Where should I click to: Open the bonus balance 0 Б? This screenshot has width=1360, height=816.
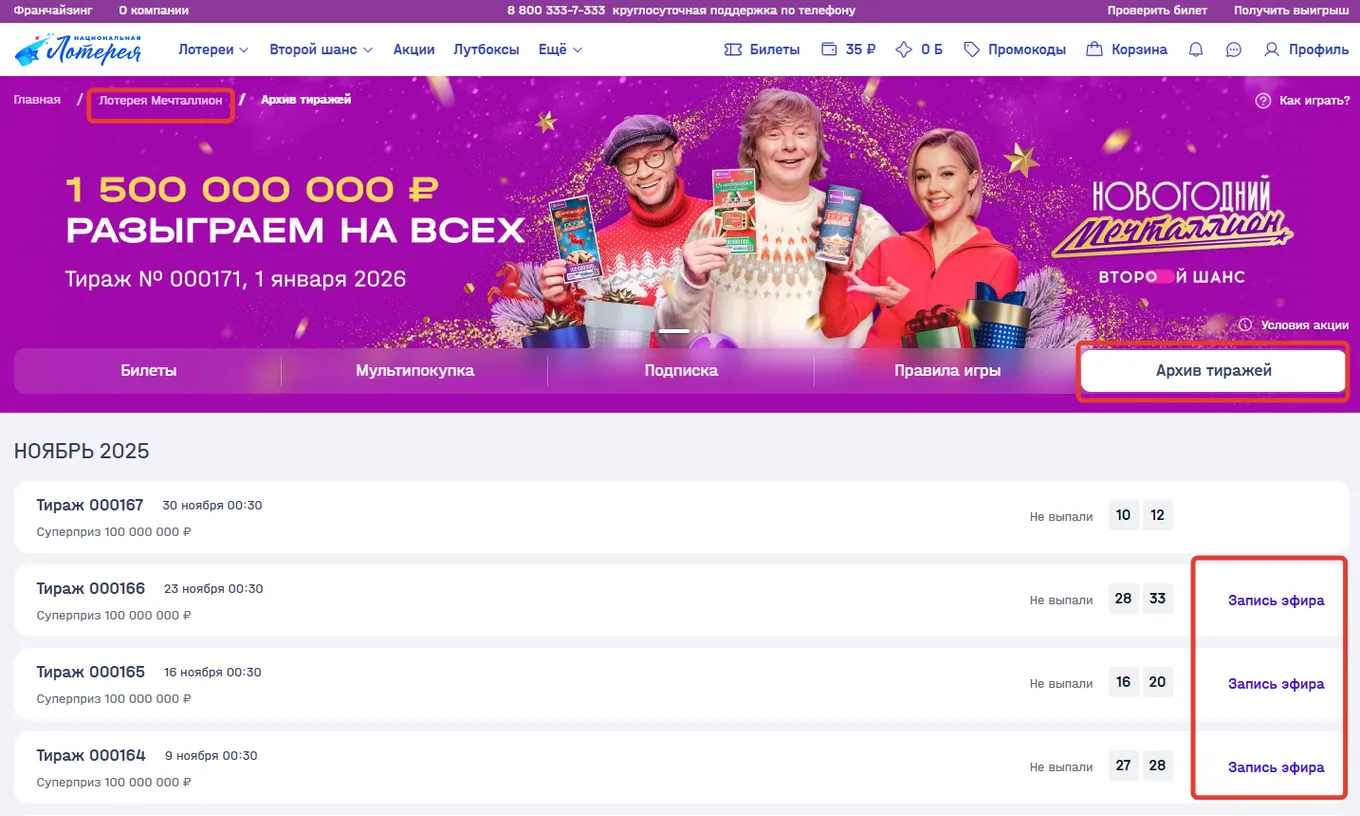click(x=919, y=49)
